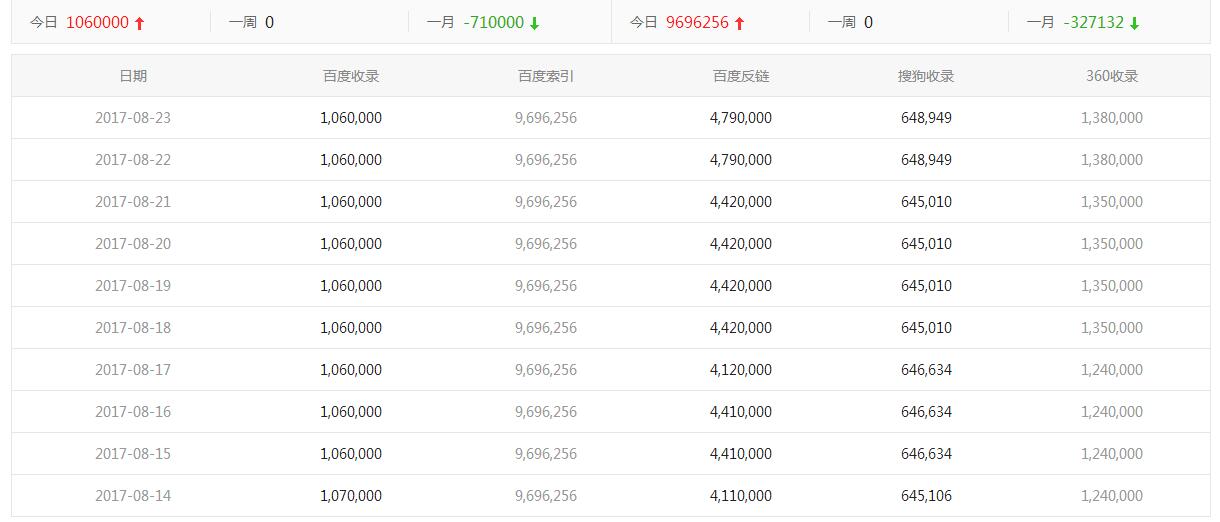Click the 一月 value -327132

click(x=1094, y=22)
